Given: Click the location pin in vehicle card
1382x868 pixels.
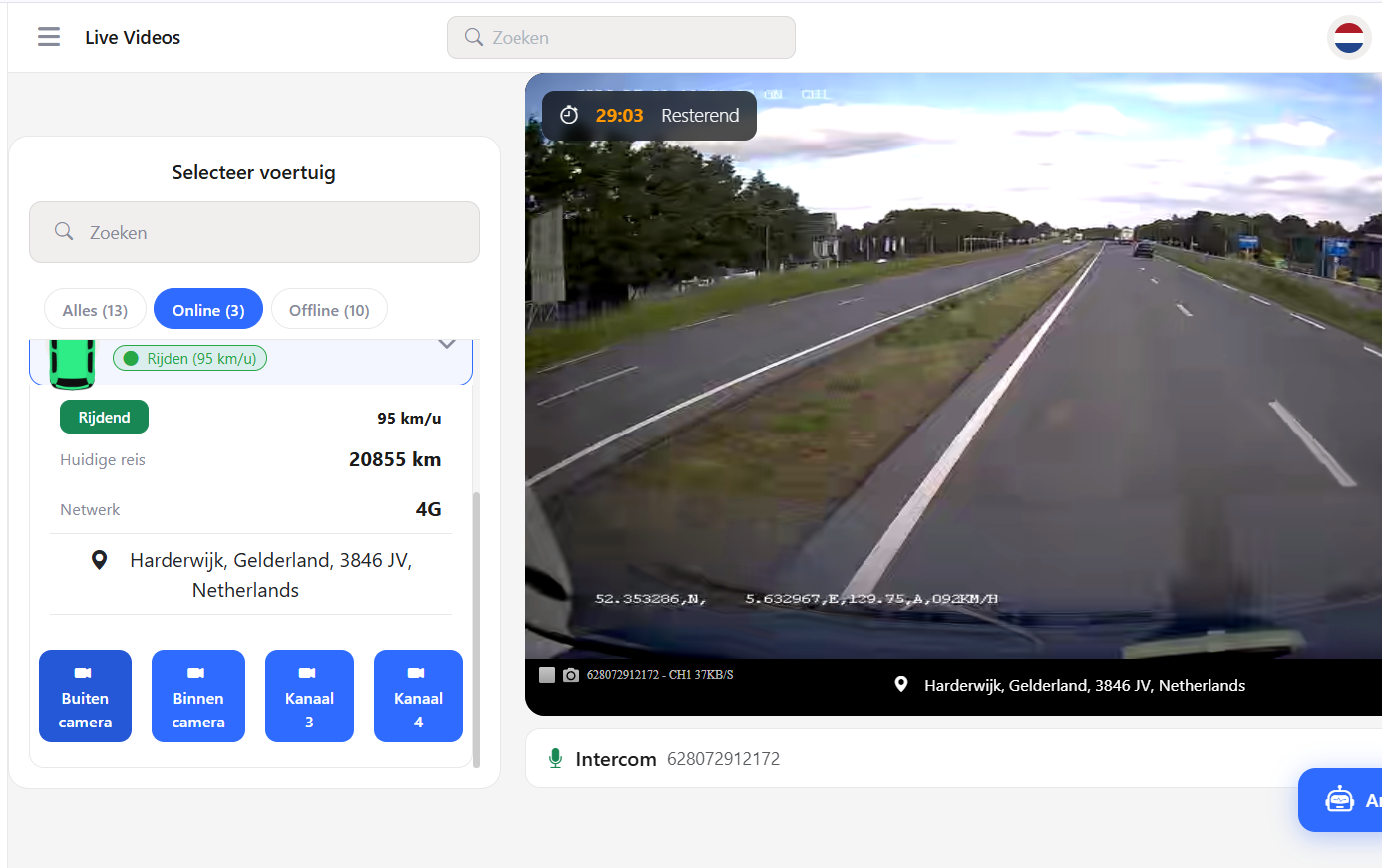Looking at the screenshot, I should [99, 560].
